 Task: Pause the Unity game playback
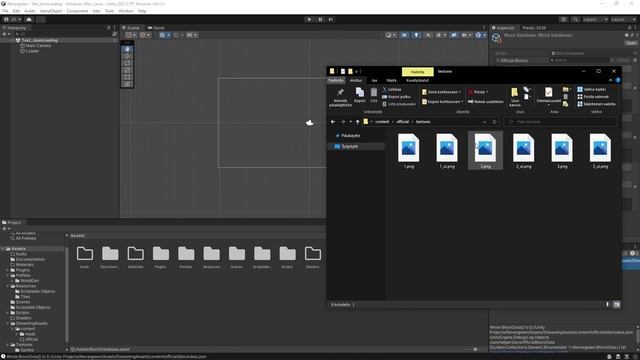[320, 19]
